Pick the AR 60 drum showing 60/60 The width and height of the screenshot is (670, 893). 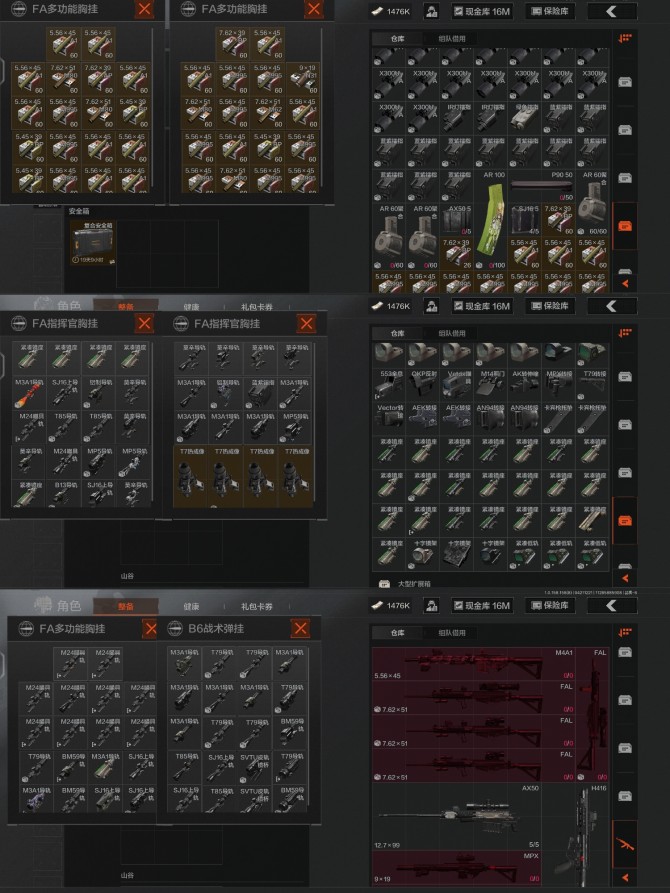592,203
